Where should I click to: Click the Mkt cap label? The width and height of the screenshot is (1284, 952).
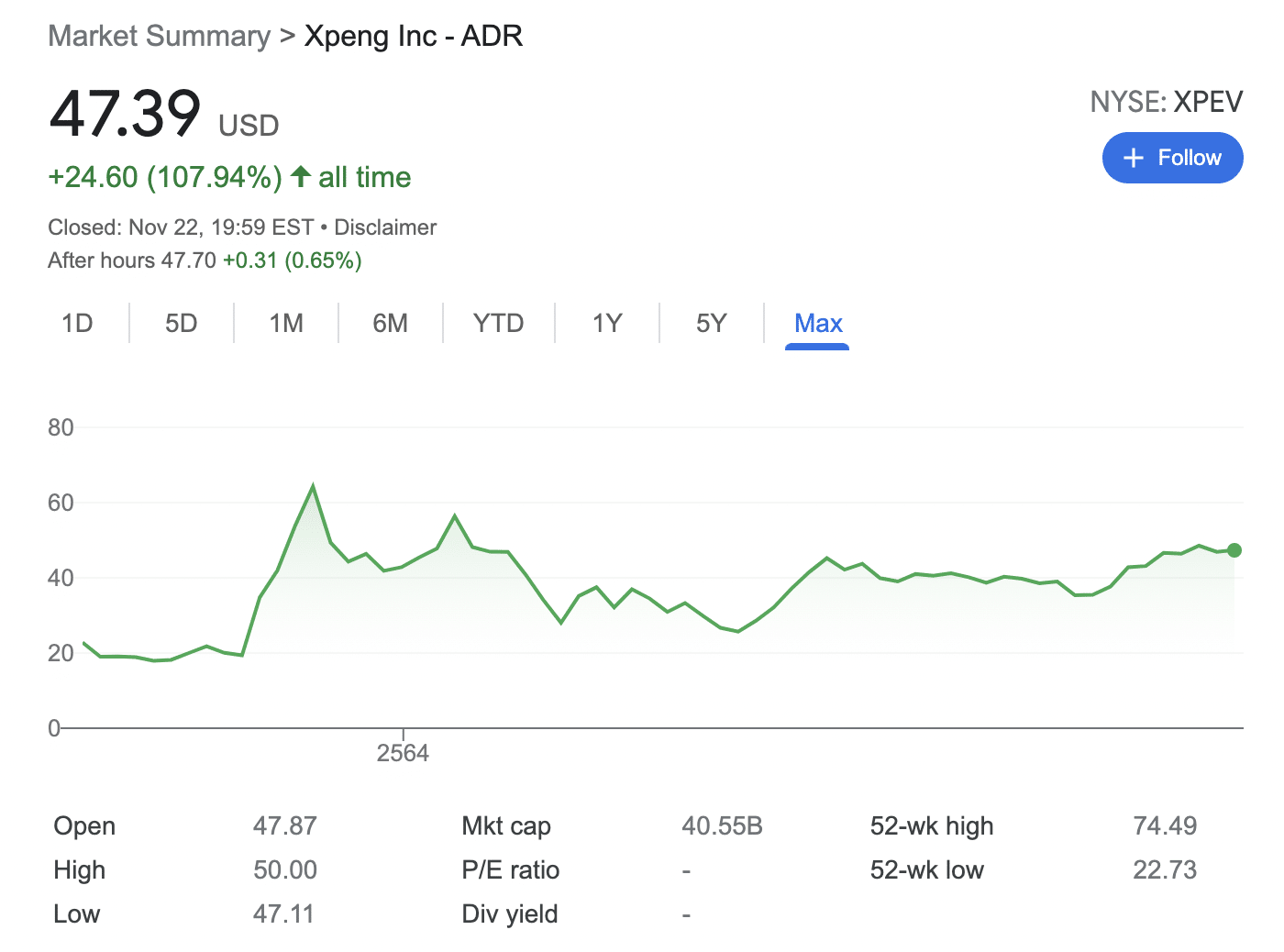(506, 825)
